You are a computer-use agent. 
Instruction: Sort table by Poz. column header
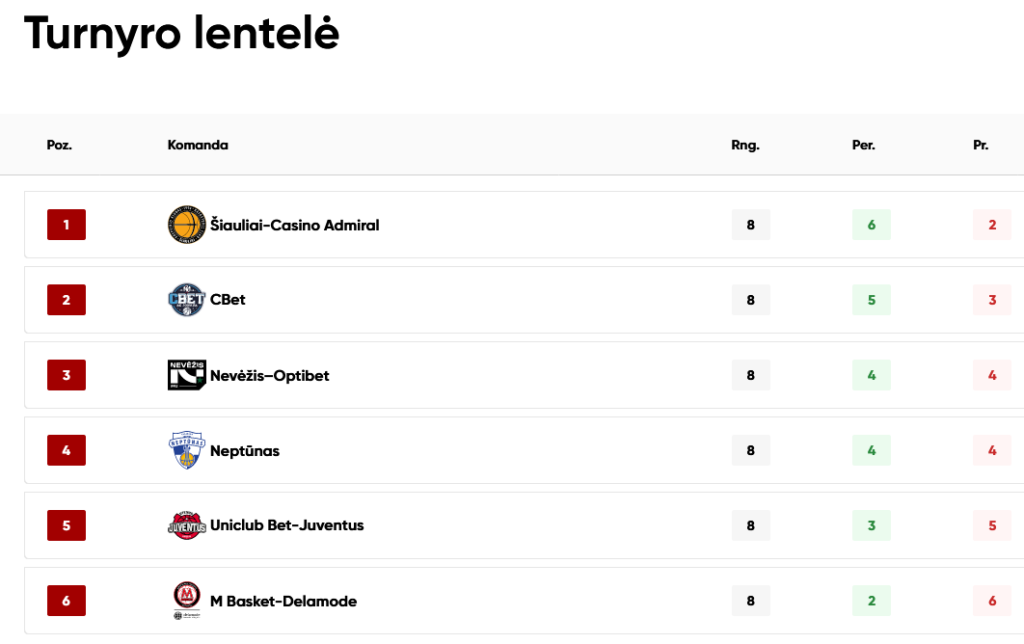tap(59, 145)
